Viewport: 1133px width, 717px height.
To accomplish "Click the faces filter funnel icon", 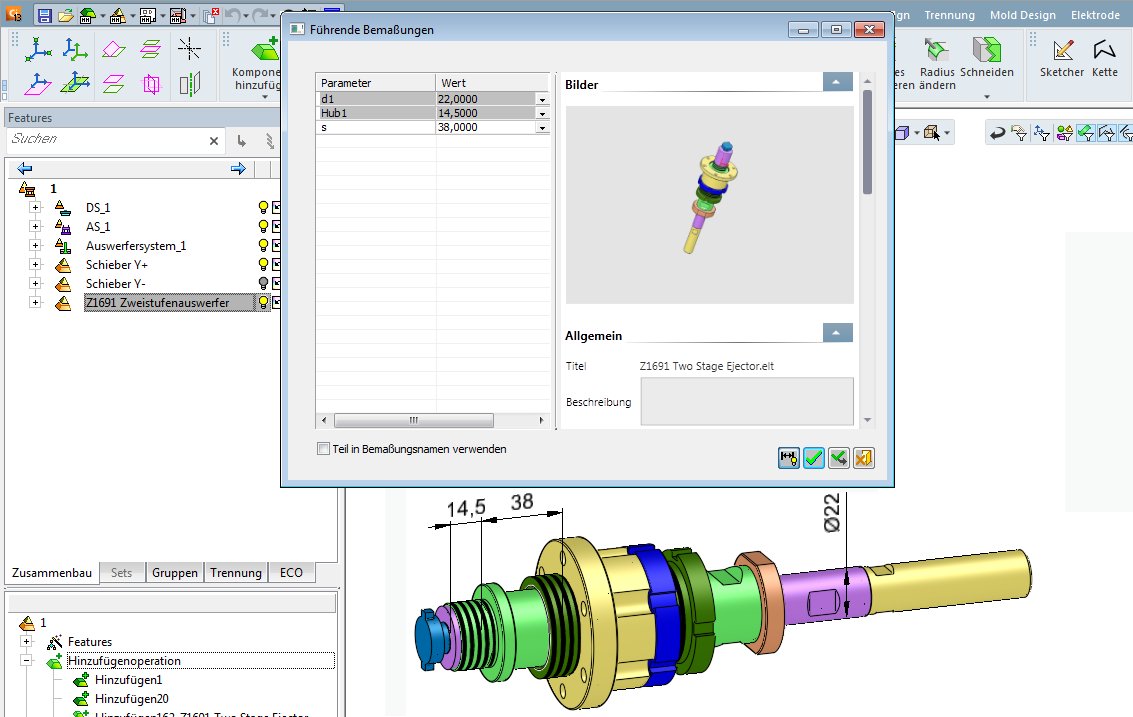I will coord(1019,133).
